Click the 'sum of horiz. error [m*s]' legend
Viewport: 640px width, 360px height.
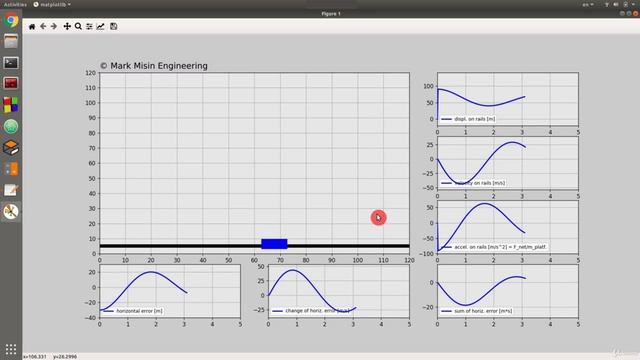point(476,311)
